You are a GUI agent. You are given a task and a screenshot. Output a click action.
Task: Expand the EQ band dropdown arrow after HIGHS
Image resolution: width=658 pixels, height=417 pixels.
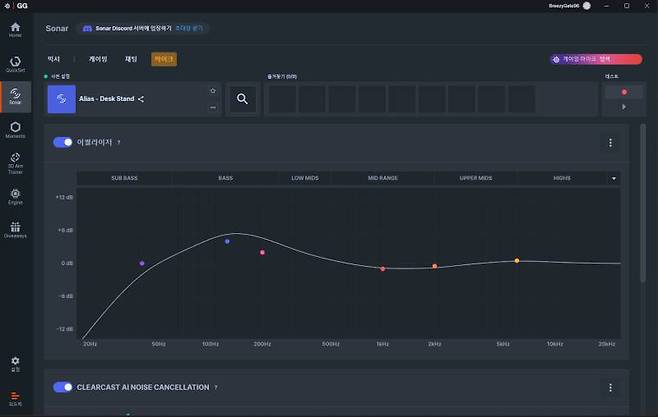(614, 179)
